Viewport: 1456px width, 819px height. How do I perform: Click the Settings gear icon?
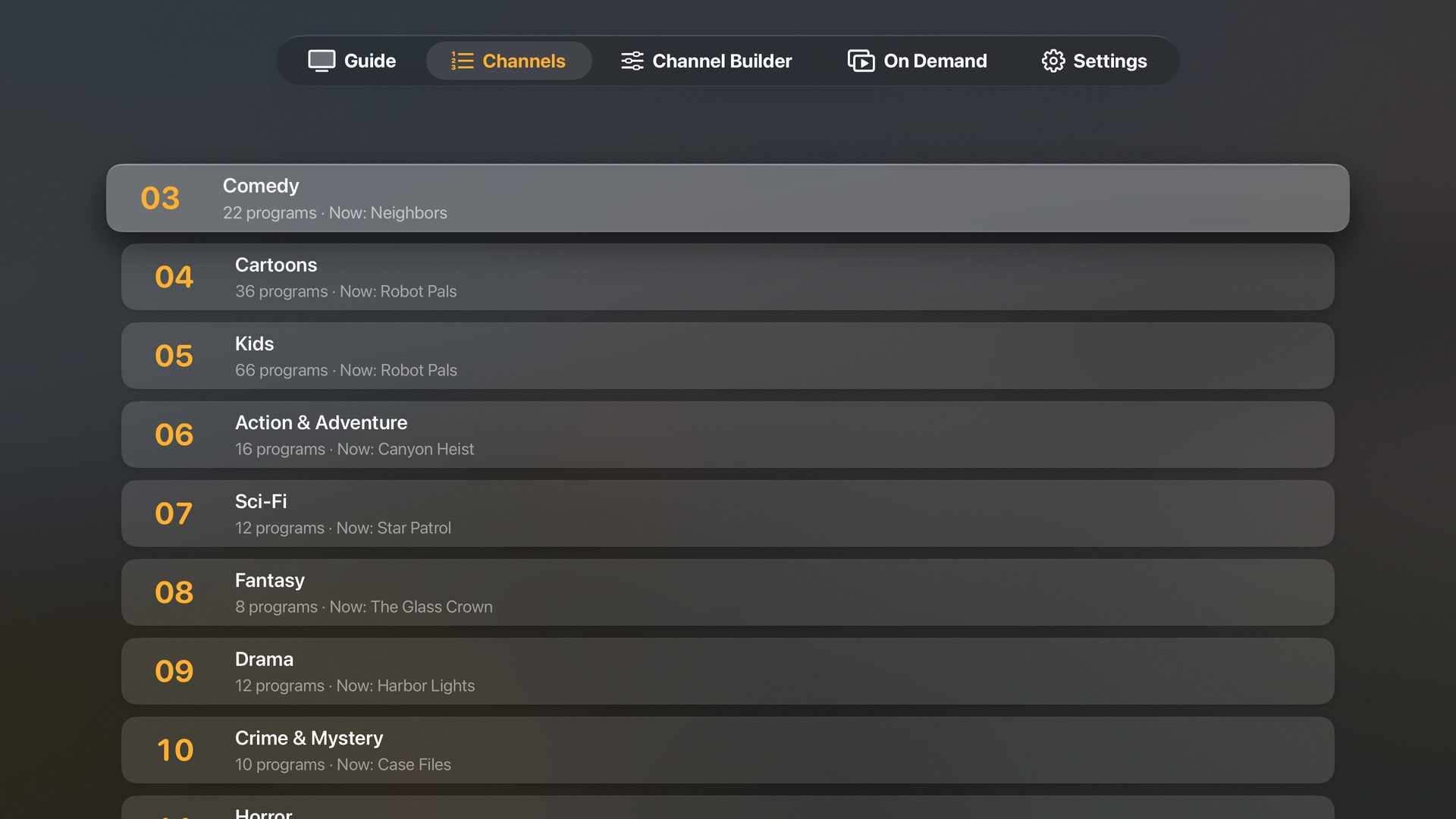point(1053,61)
